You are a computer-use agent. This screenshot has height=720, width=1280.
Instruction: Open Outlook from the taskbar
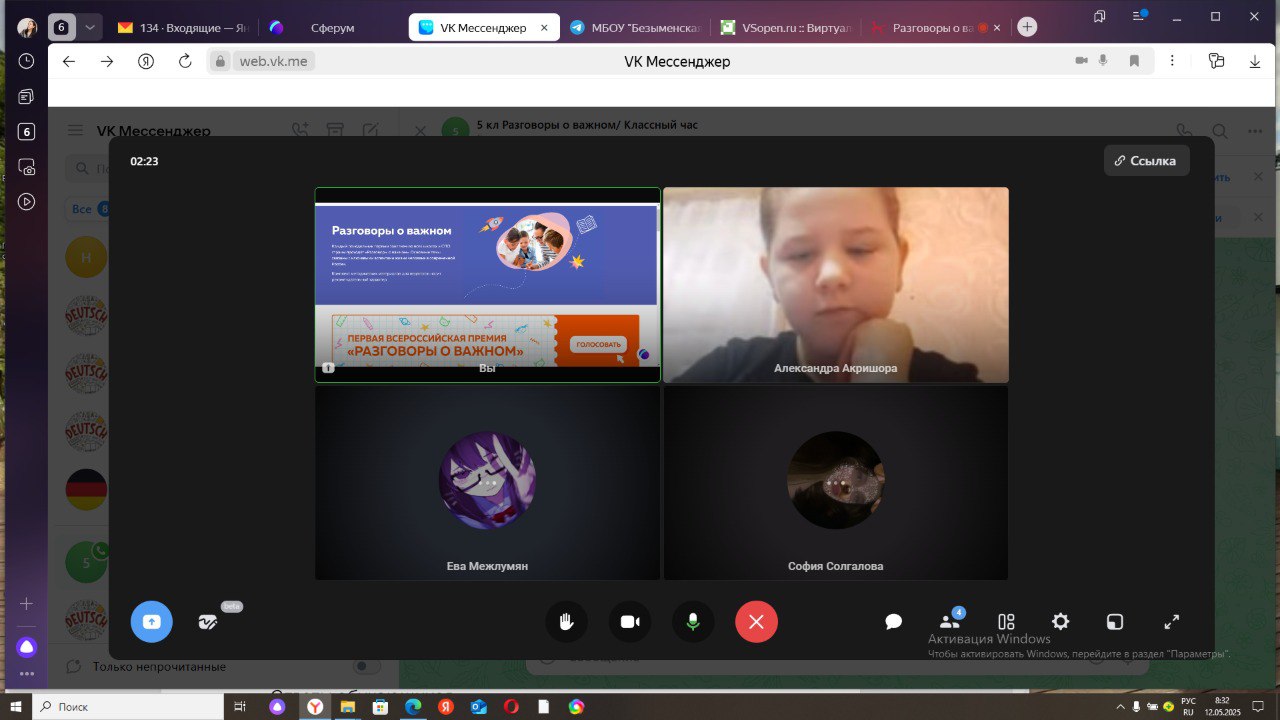[x=478, y=706]
